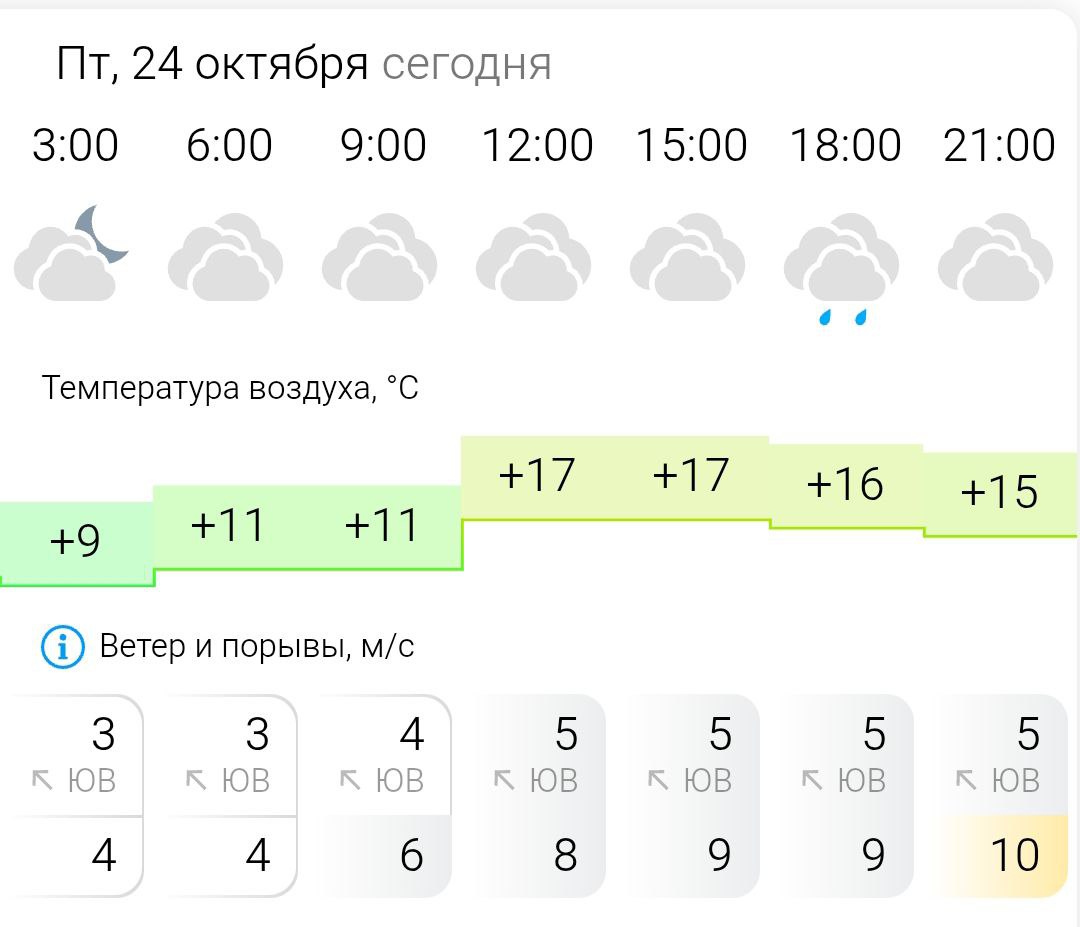
Task: Click the 12:00 gust value 8
Action: tap(566, 856)
